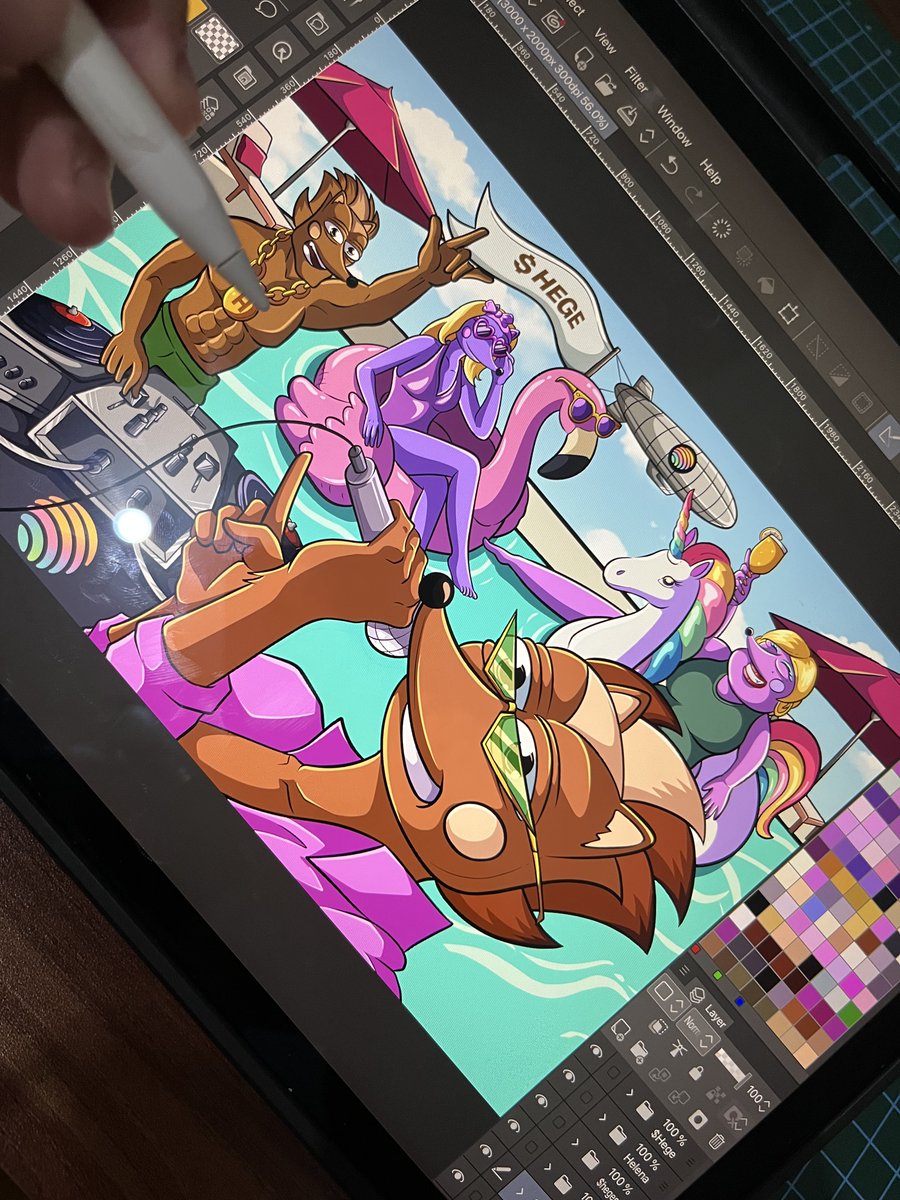Expand chevron of folder row beneath Helena
This screenshot has height=1200, width=900.
pos(575,1141)
